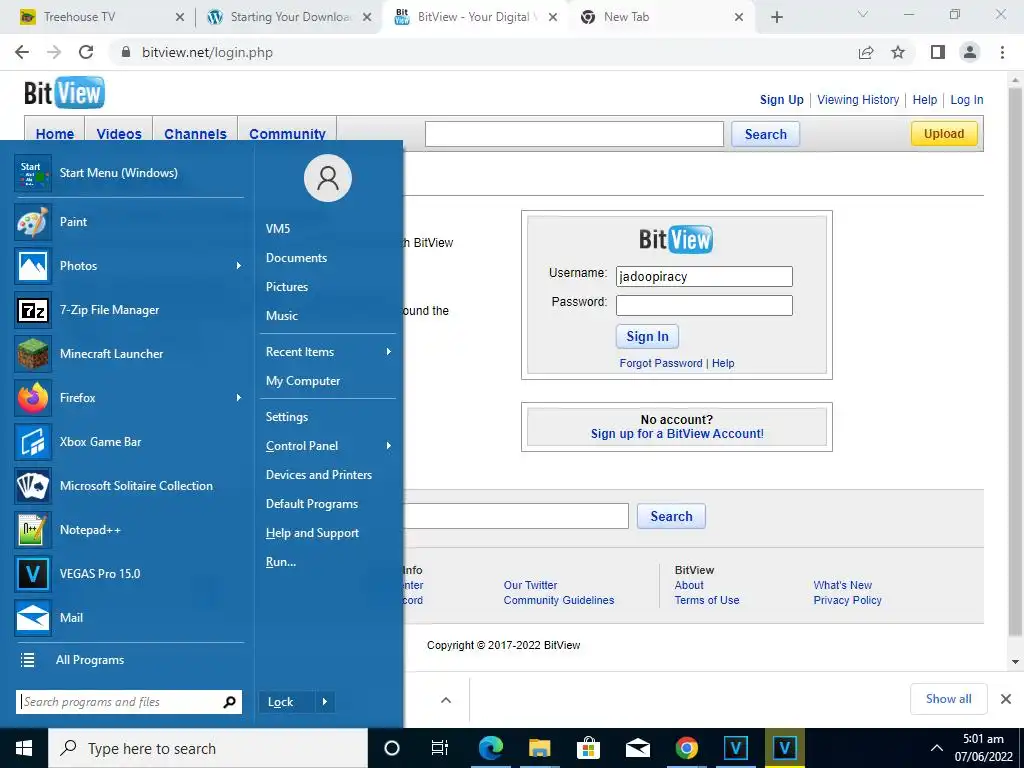Screen dimensions: 1024x768
Task: Expand the Photos submenu arrow
Action: (238, 266)
